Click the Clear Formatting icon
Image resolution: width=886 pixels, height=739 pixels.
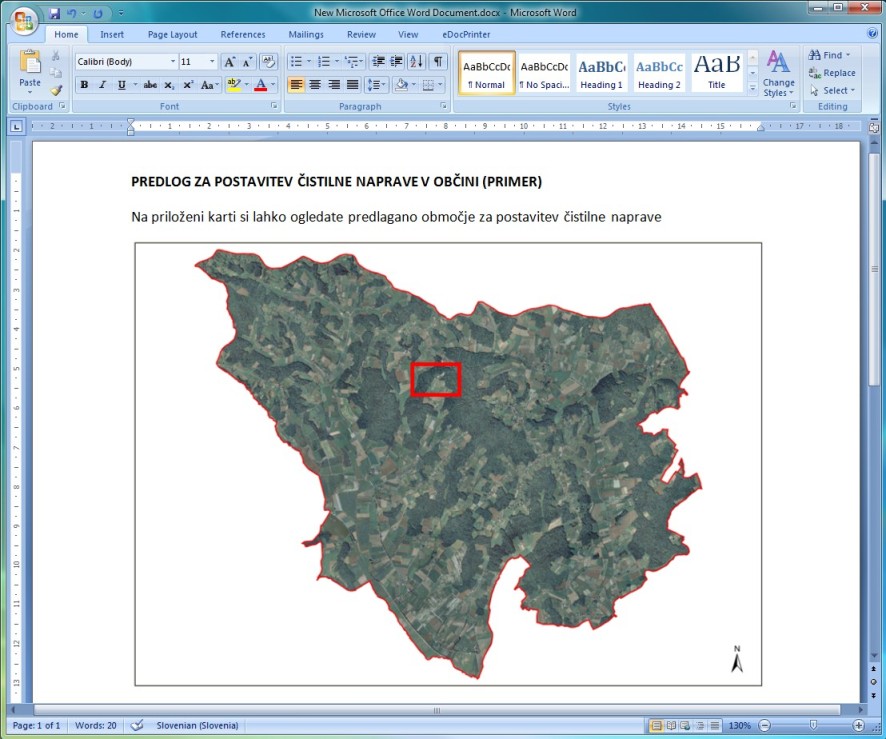click(x=268, y=62)
